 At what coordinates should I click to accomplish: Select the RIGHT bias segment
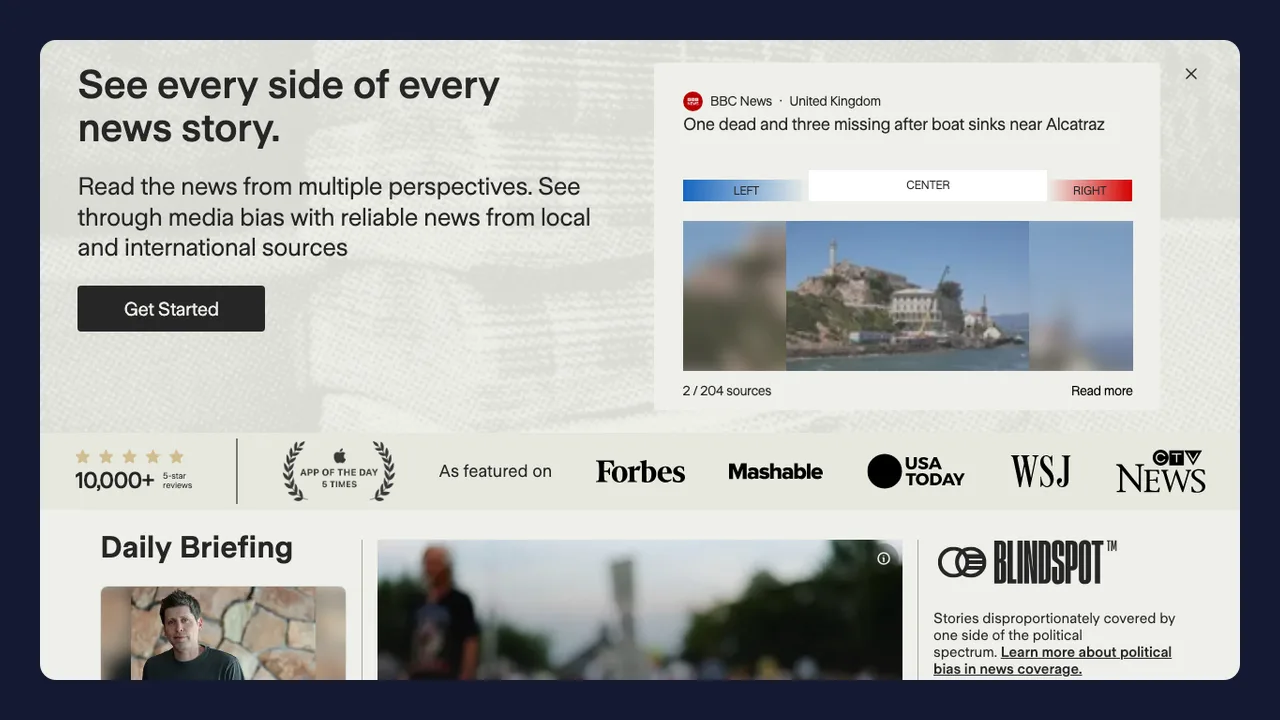[x=1090, y=190]
